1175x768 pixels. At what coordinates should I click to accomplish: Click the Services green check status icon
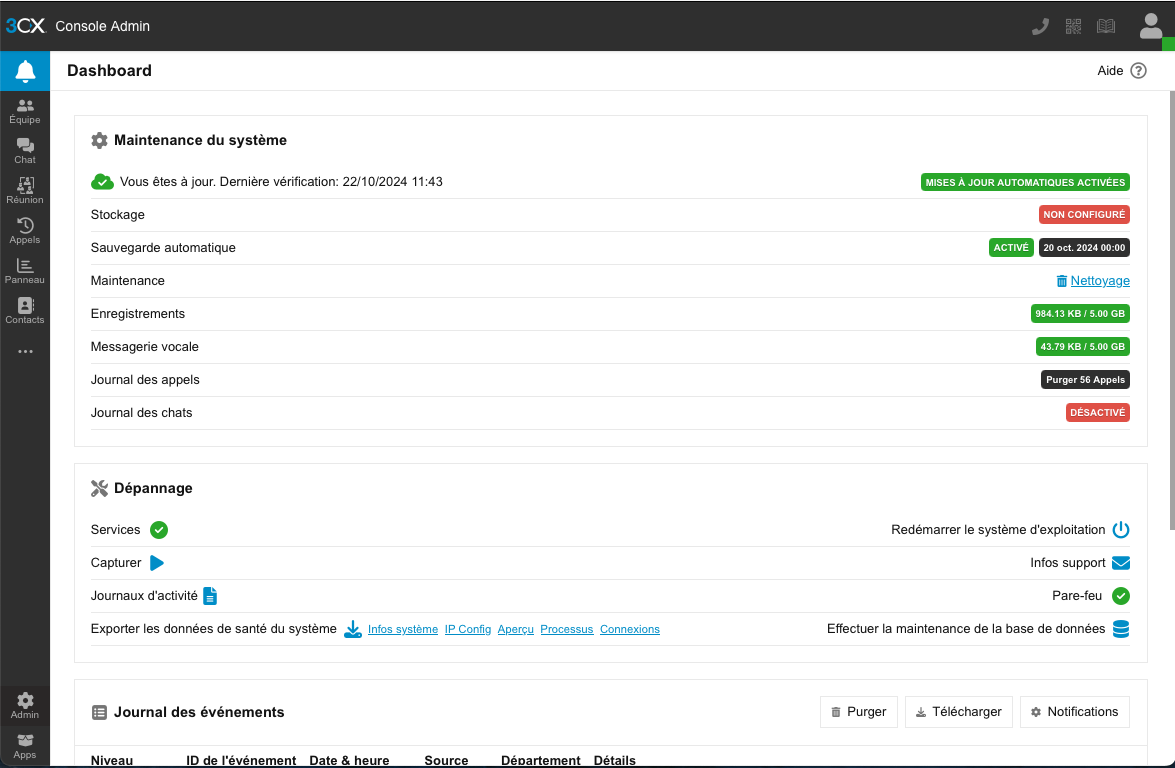tap(159, 530)
